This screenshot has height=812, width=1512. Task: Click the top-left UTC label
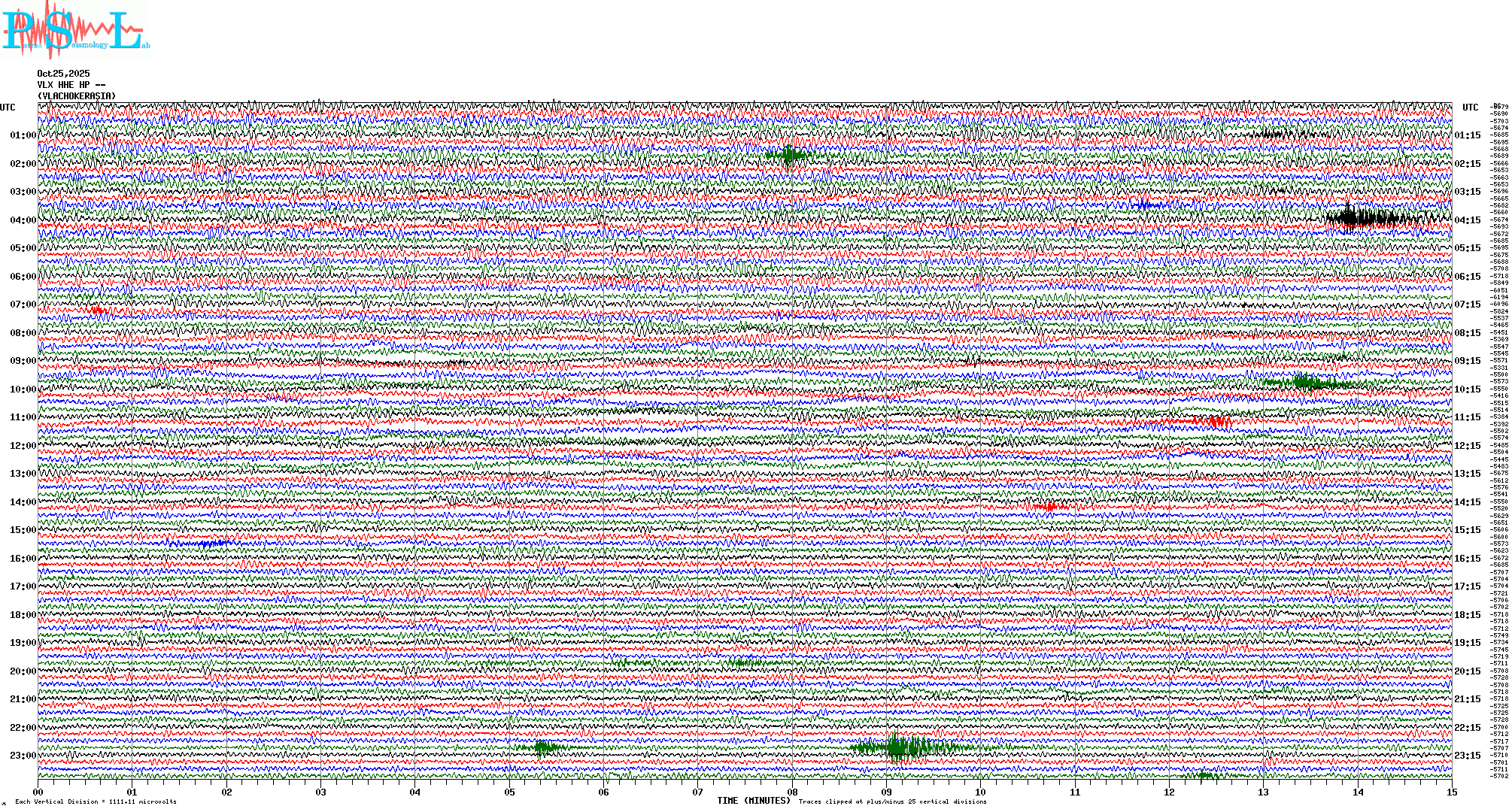pos(8,108)
